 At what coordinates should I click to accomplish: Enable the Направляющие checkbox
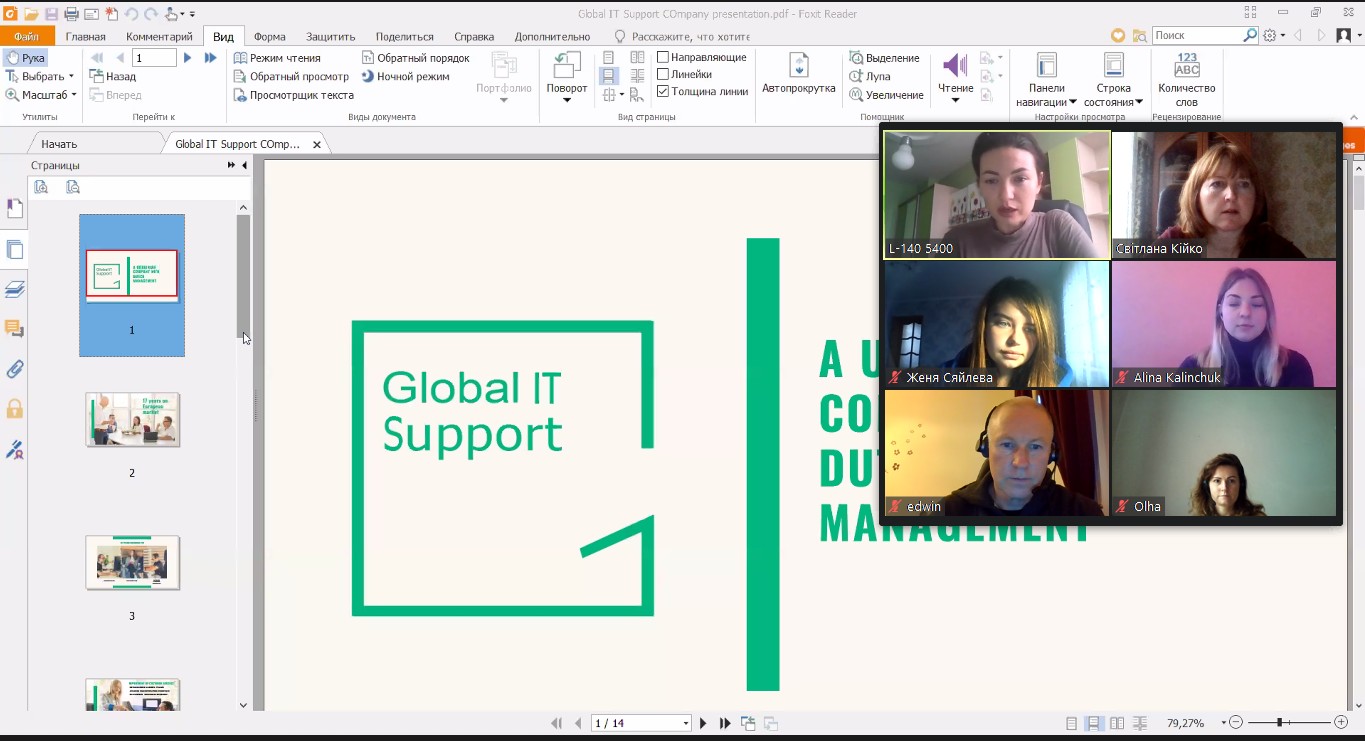click(x=662, y=57)
